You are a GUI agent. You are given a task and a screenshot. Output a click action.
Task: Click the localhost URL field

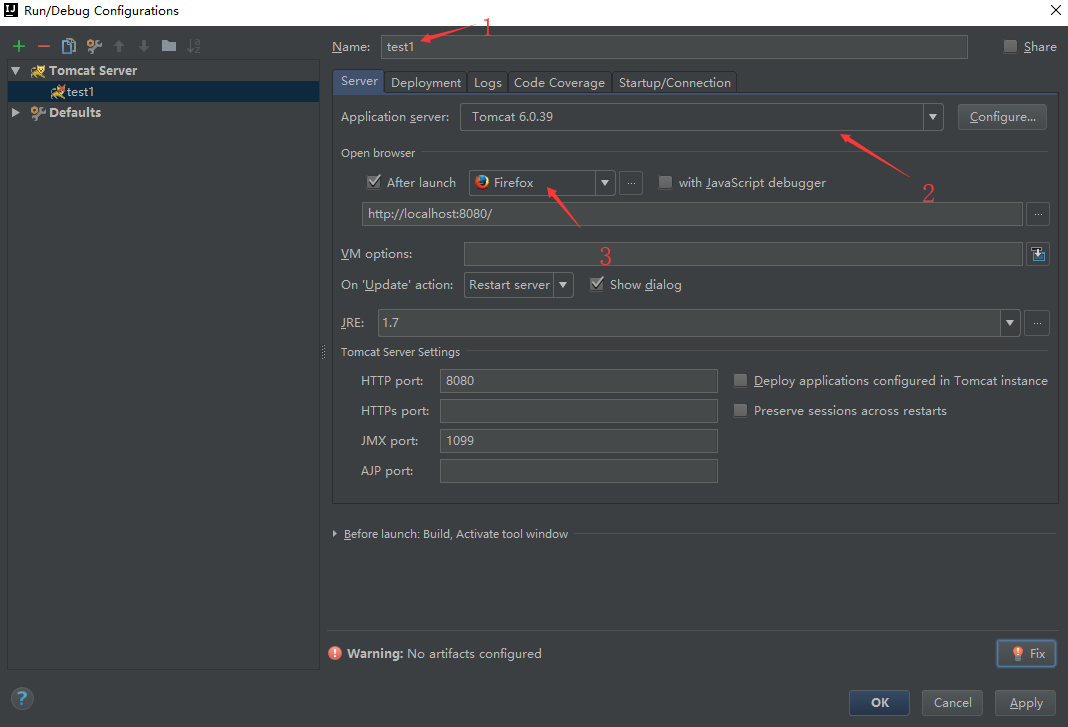pos(692,214)
